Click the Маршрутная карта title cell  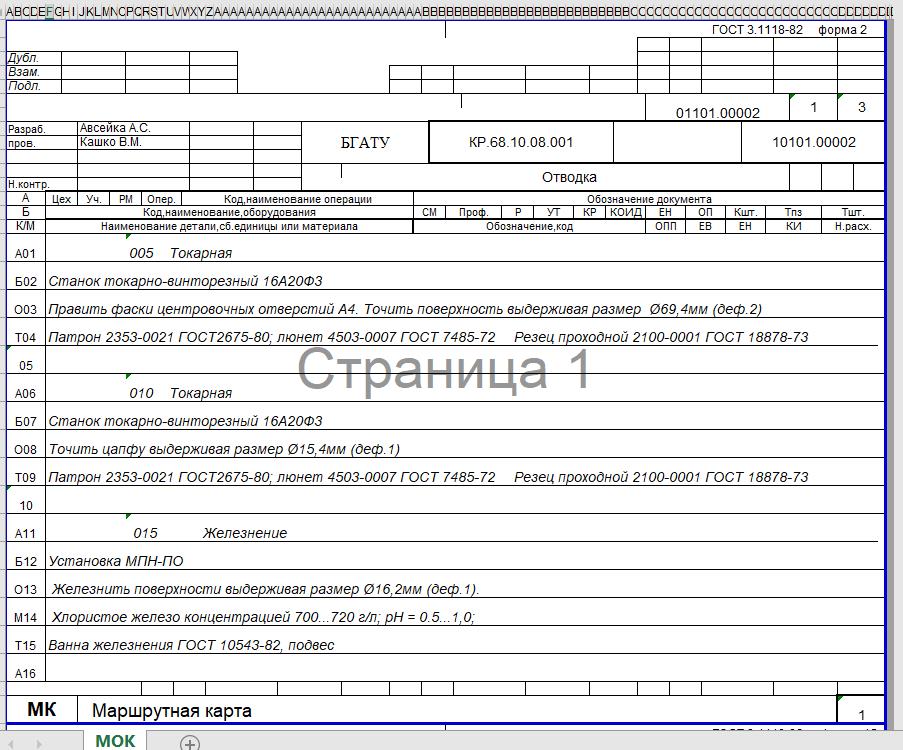tap(172, 711)
